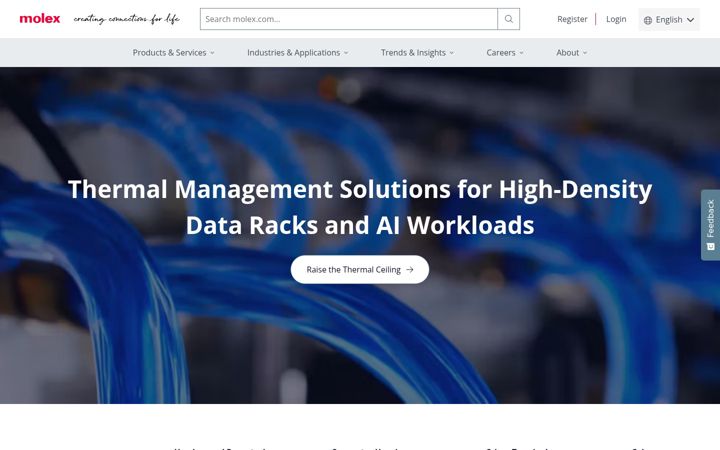Open the Industries & Applications menu
The image size is (720, 450).
(298, 53)
